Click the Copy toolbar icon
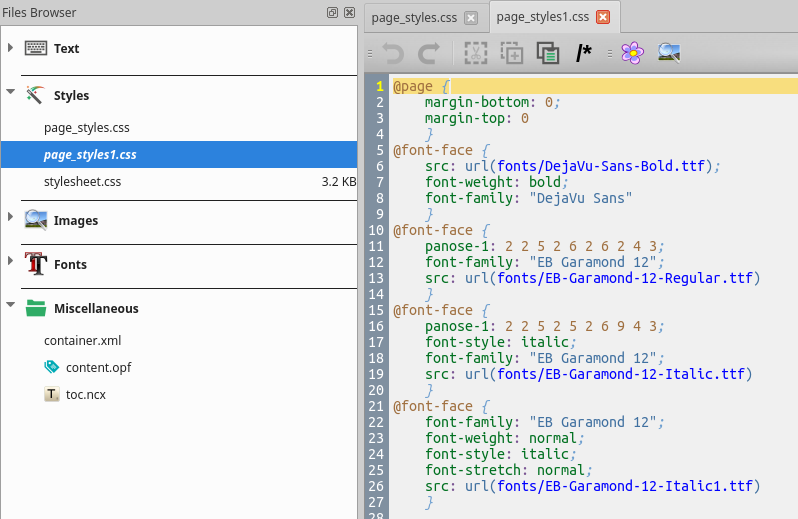 tap(512, 53)
